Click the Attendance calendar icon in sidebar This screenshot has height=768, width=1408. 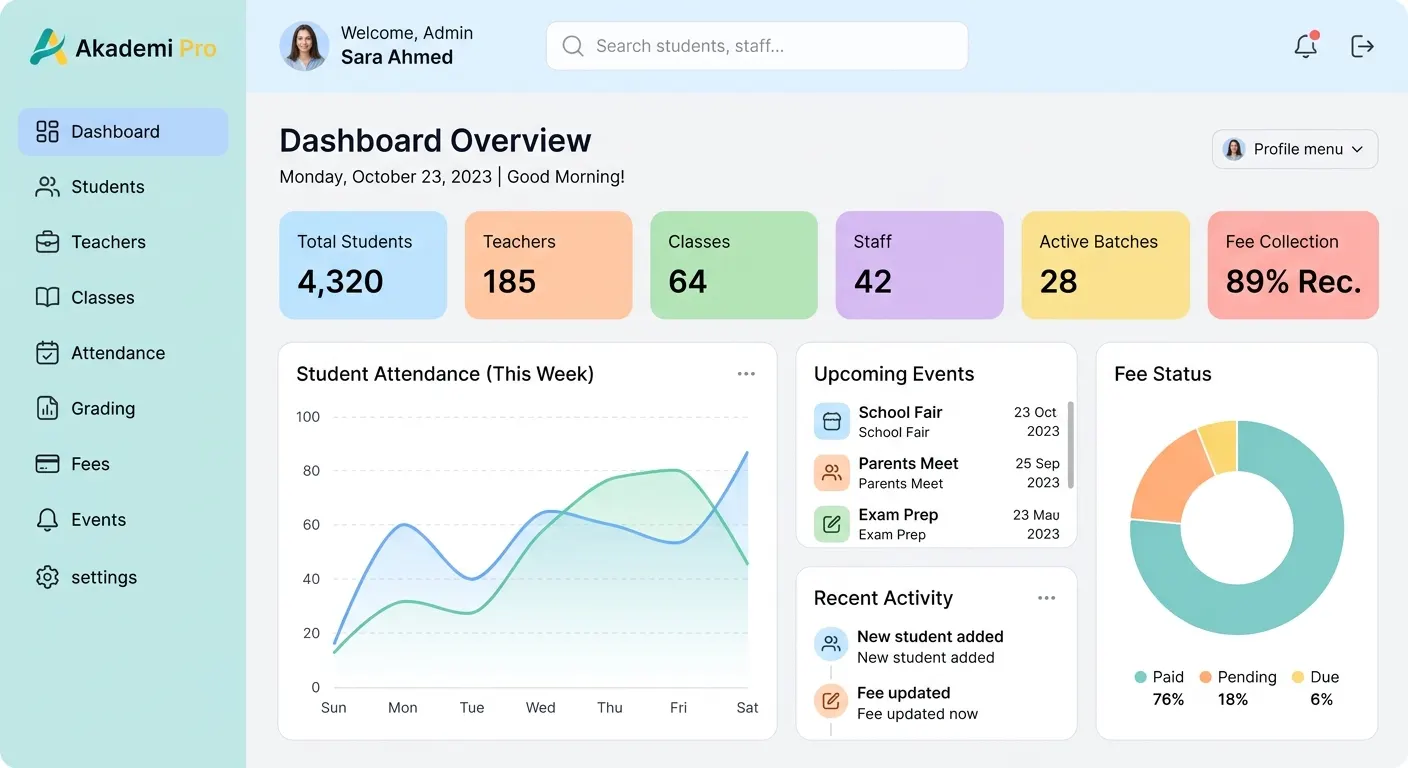(47, 353)
